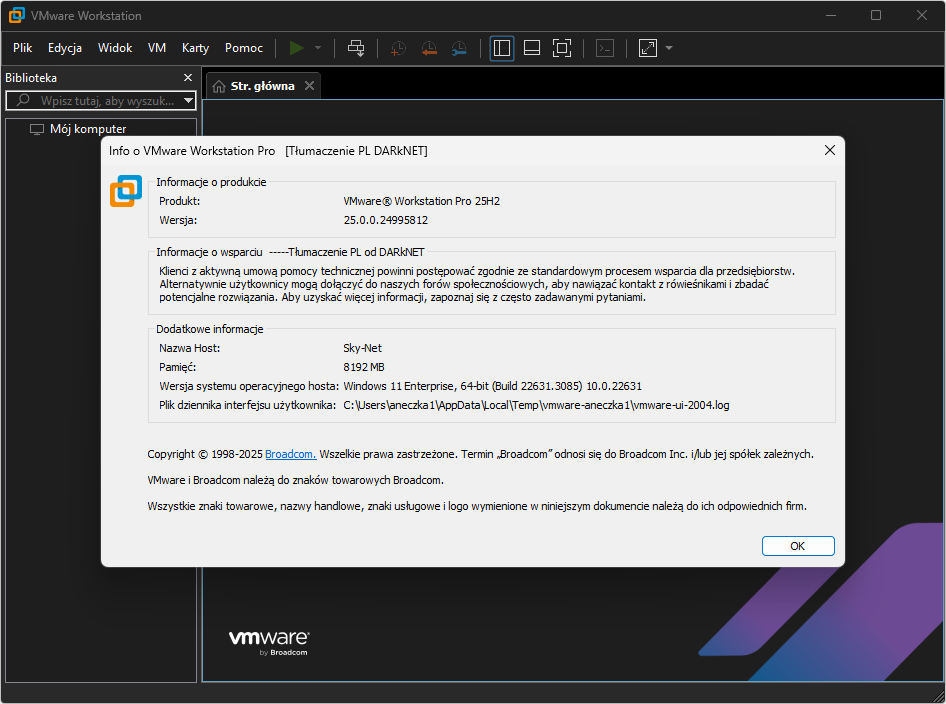Close the Biblioteka panel
The width and height of the screenshot is (946, 704).
pyautogui.click(x=188, y=78)
